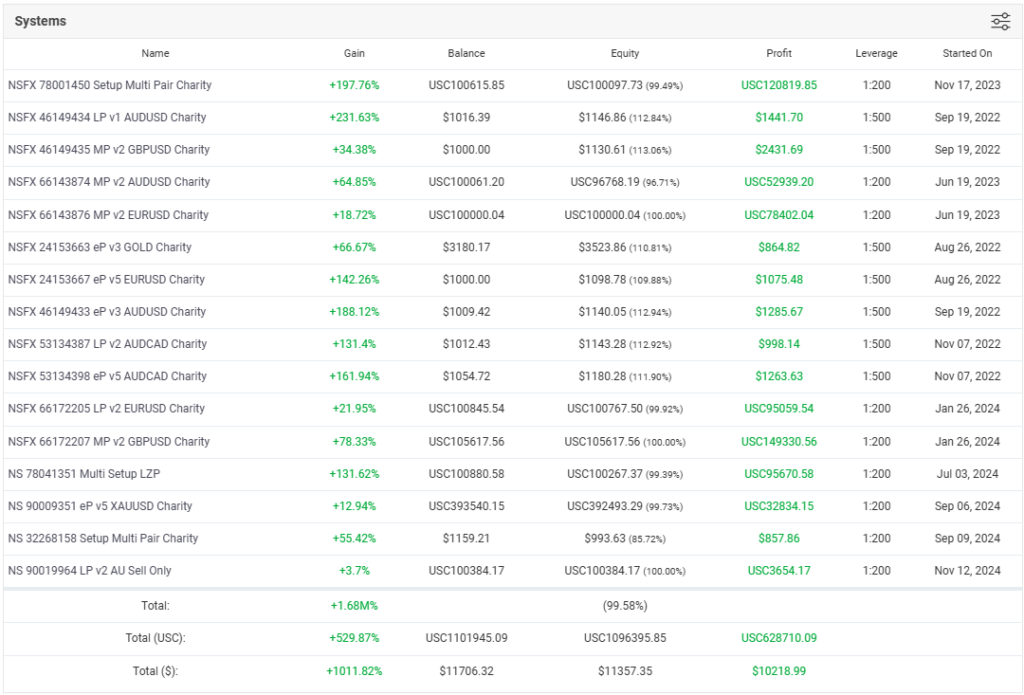Sort table by Balance column header
The width and height of the screenshot is (1024, 695).
[x=466, y=54]
